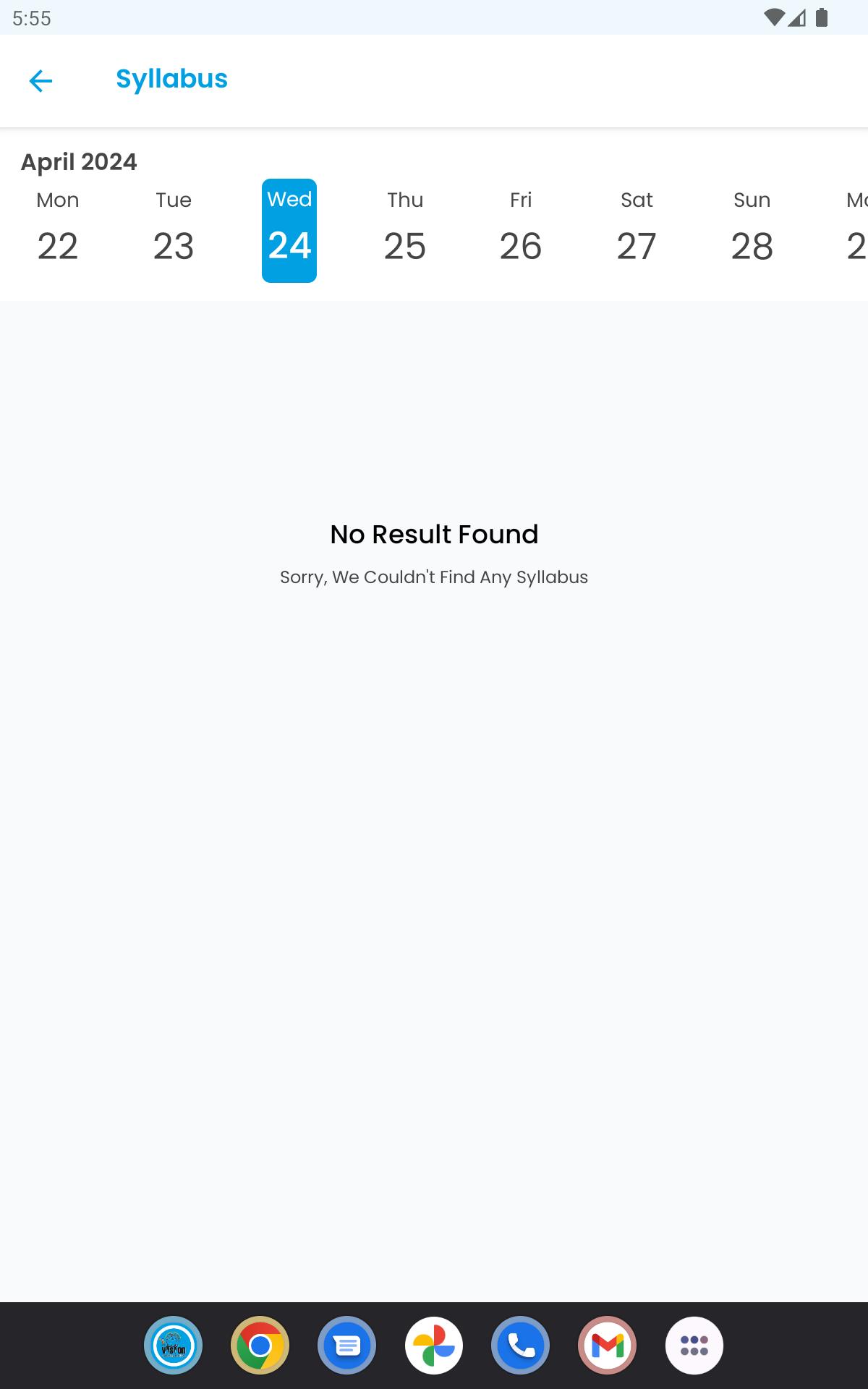Open the Messages app icon
This screenshot has height=1389, width=868.
coord(347,1346)
